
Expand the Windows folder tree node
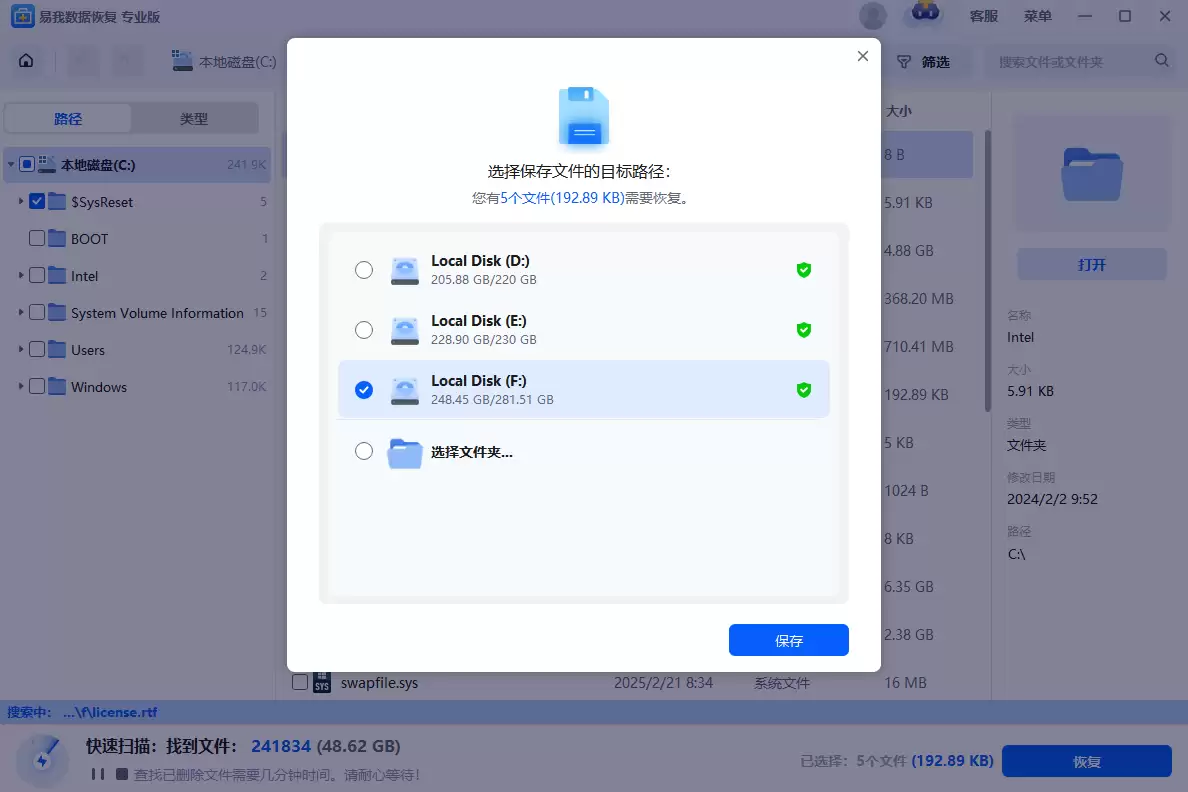pyautogui.click(x=21, y=387)
